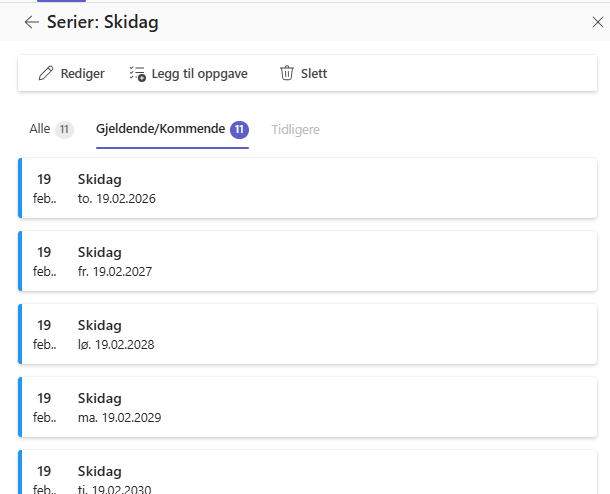Close the Skidag series panel

coord(598,22)
